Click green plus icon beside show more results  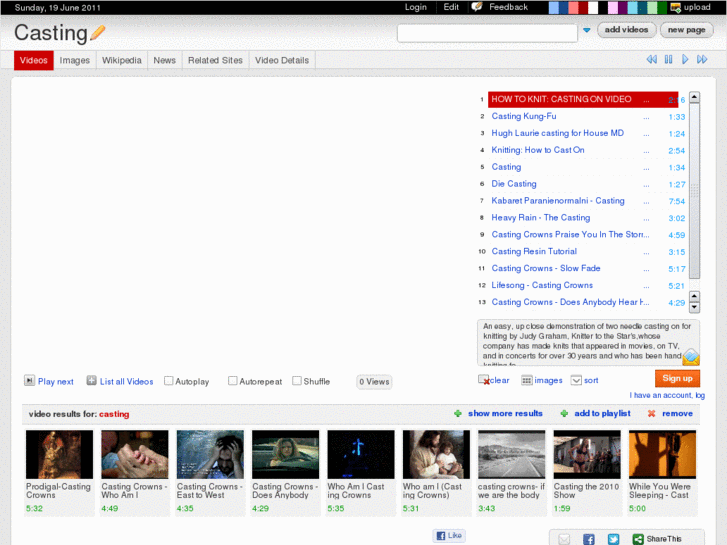[458, 413]
